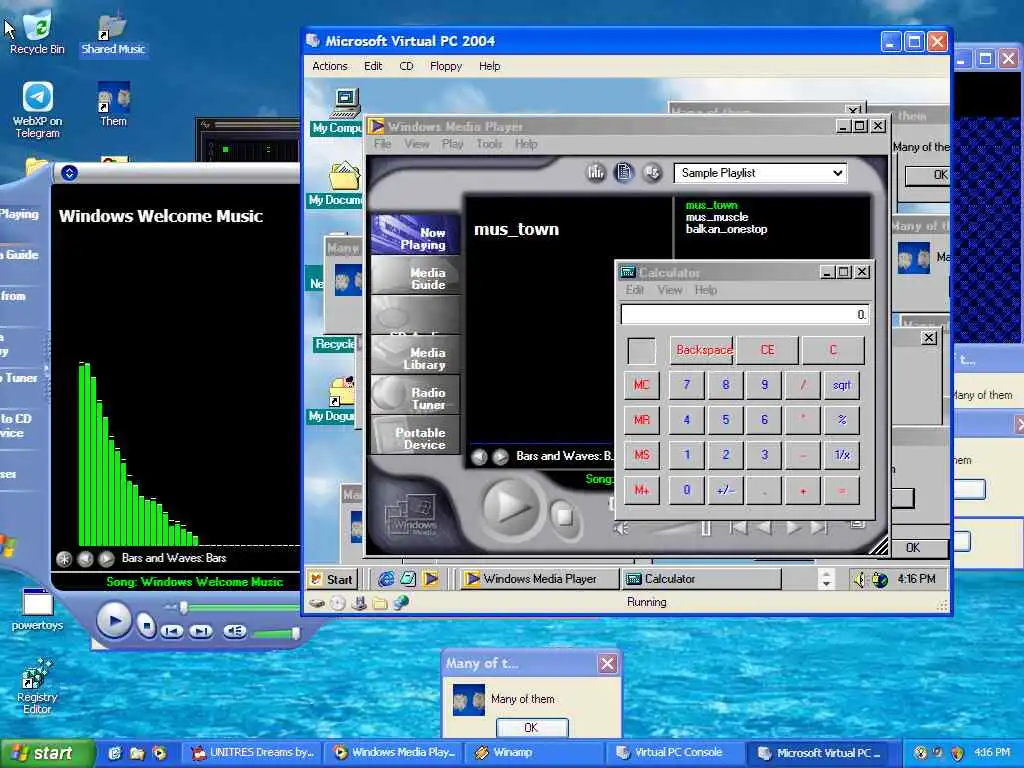Click the hard disk icon in the Virtual PC status bar
This screenshot has height=768, width=1024.
pyautogui.click(x=317, y=603)
